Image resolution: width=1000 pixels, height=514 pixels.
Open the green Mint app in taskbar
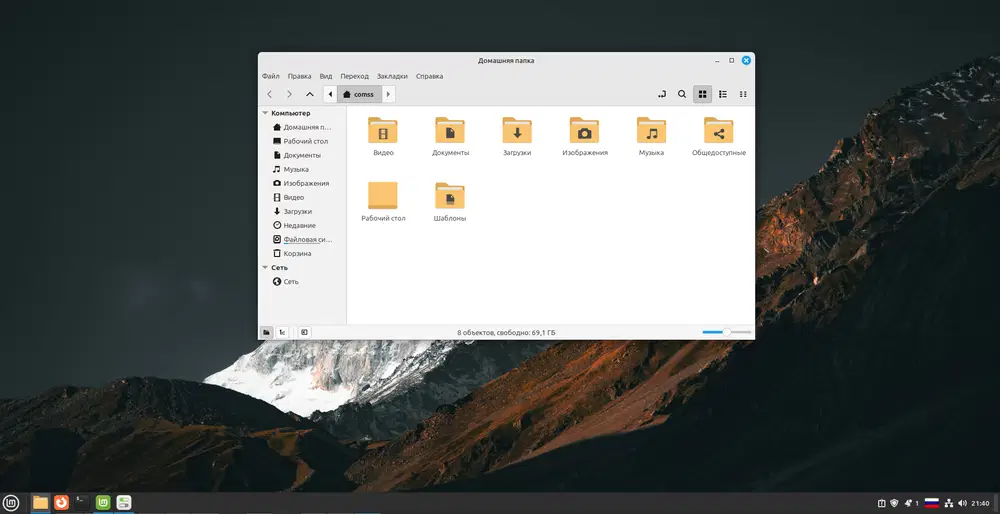tap(103, 503)
